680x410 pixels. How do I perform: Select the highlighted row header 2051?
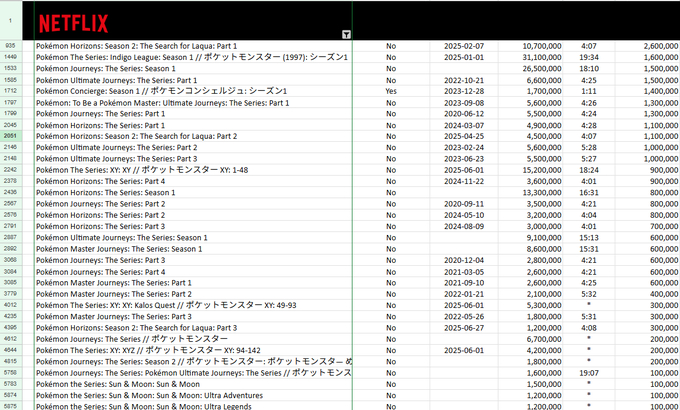[10, 136]
